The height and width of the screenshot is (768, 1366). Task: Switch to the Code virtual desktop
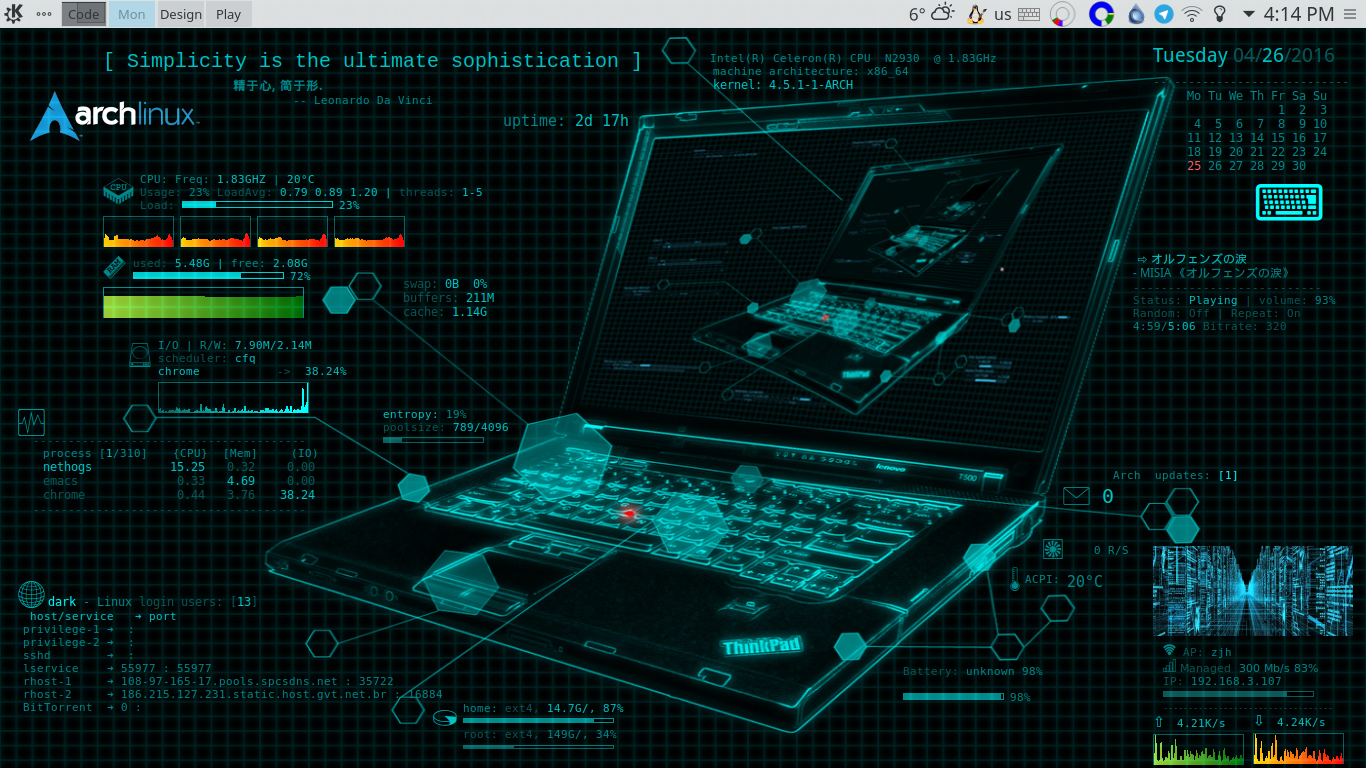[83, 14]
